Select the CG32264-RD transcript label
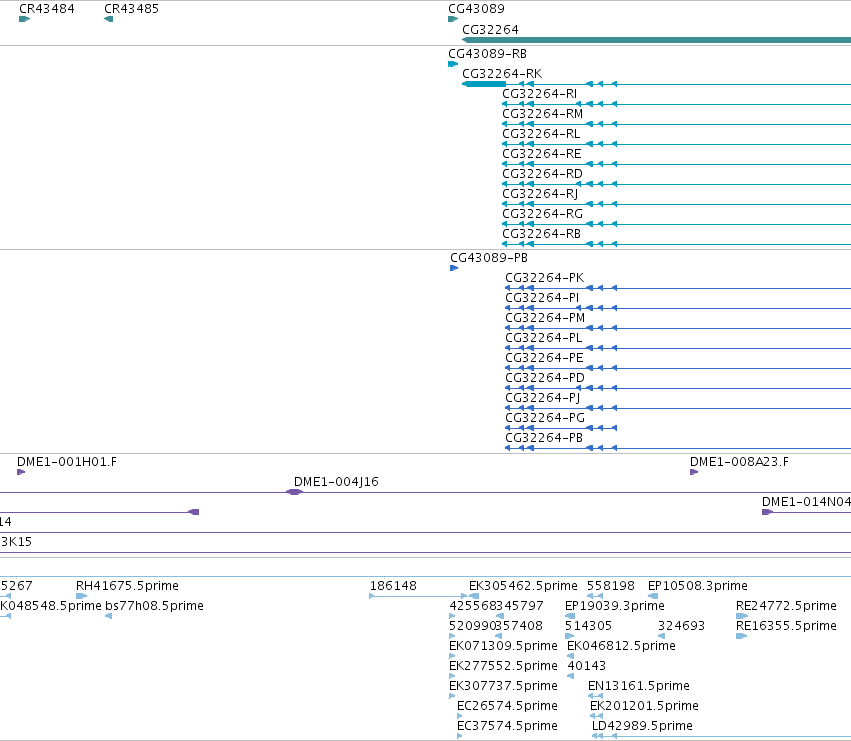The width and height of the screenshot is (851, 741). coord(542,174)
